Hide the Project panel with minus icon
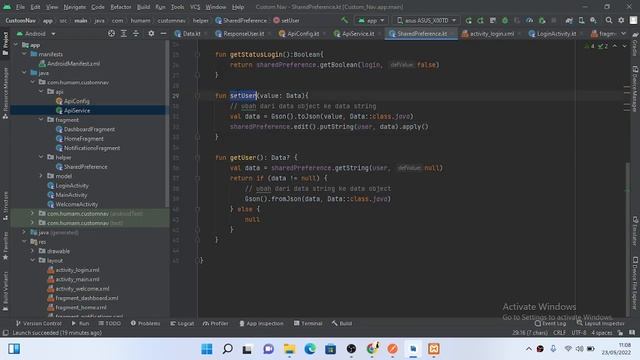 (x=163, y=33)
